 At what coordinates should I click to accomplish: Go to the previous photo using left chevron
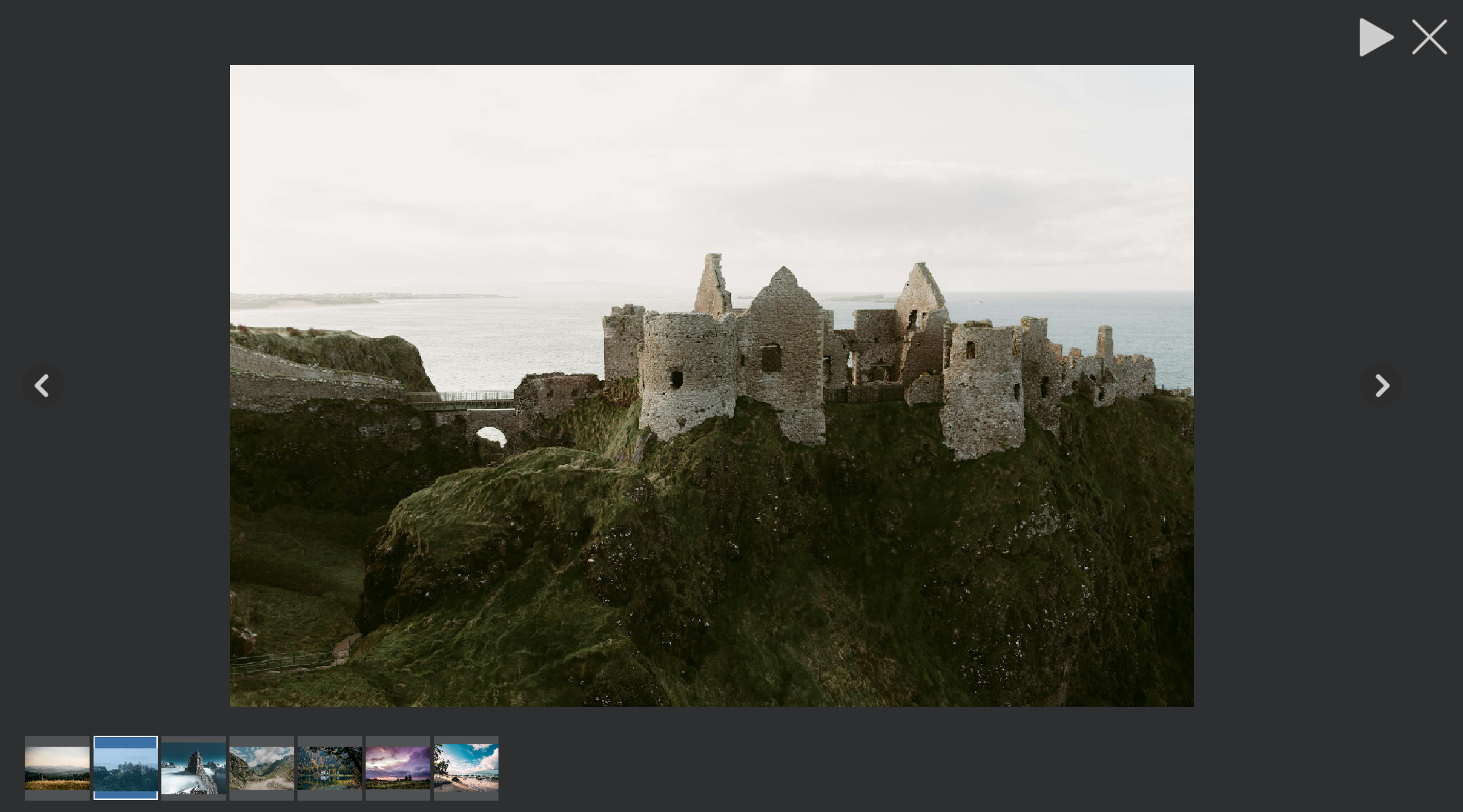coord(42,385)
